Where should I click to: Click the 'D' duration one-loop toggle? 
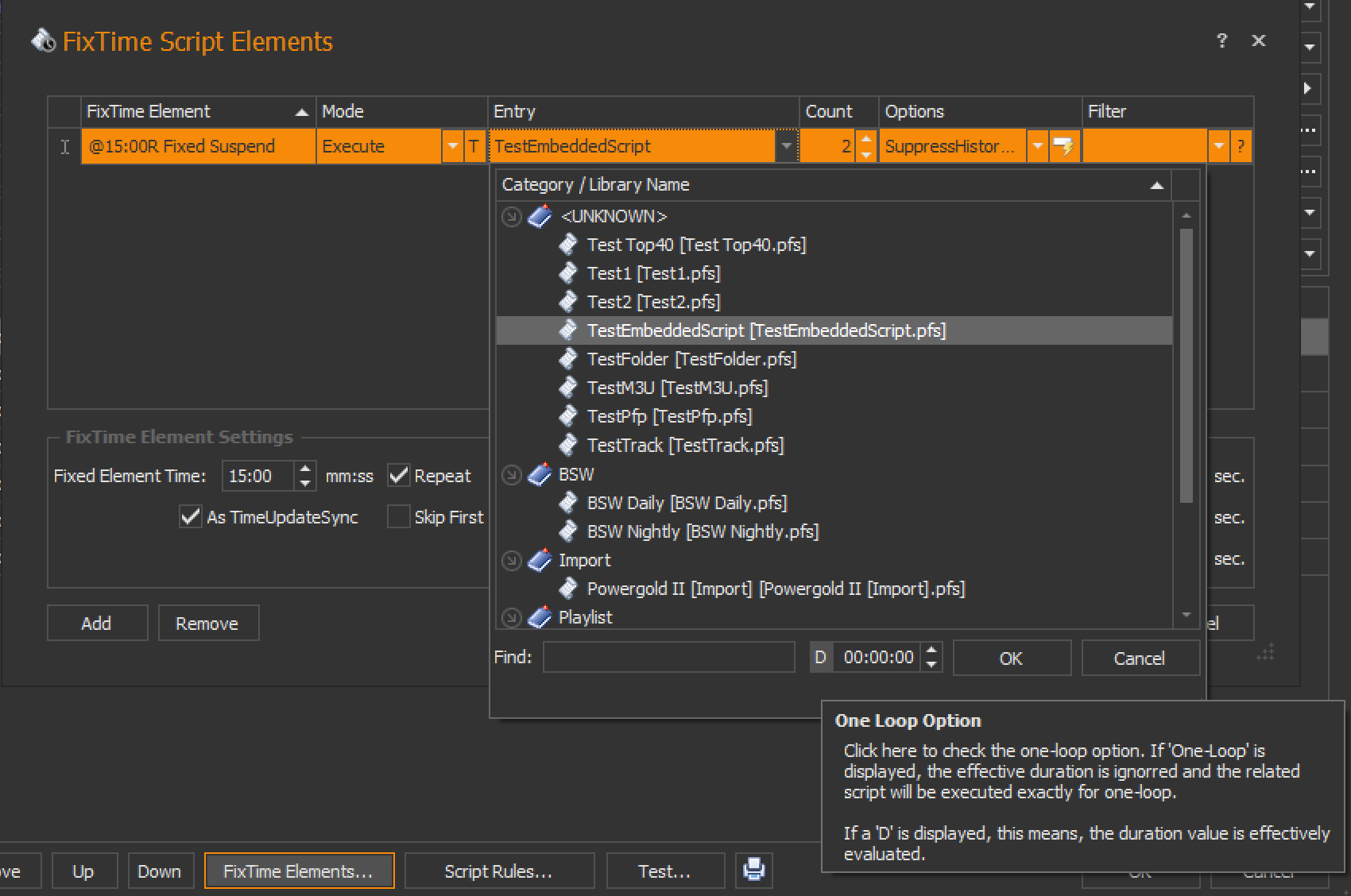pyautogui.click(x=821, y=658)
